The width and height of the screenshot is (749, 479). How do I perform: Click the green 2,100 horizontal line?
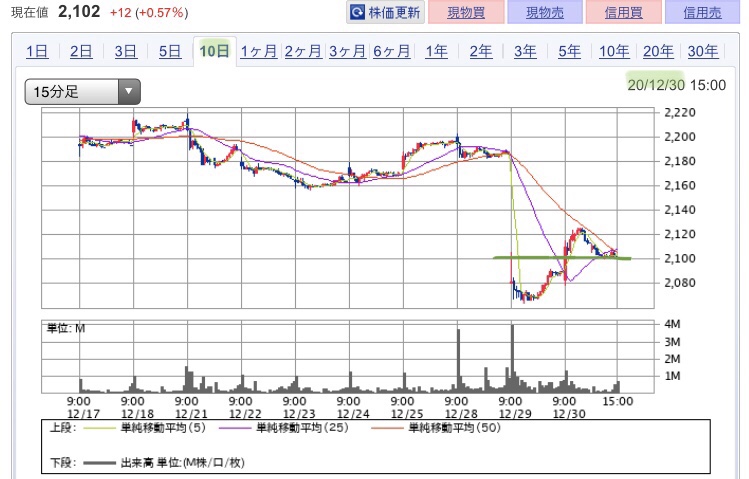coord(562,258)
